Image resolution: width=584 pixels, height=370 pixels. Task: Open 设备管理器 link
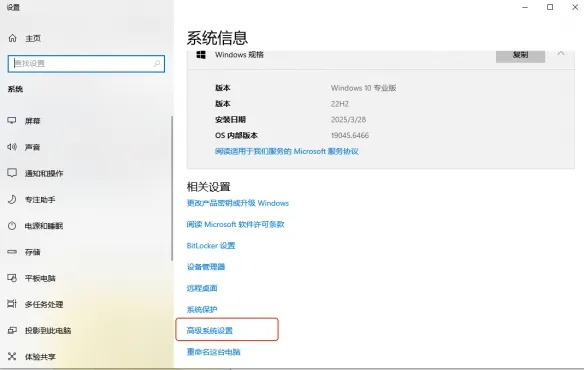coord(206,267)
